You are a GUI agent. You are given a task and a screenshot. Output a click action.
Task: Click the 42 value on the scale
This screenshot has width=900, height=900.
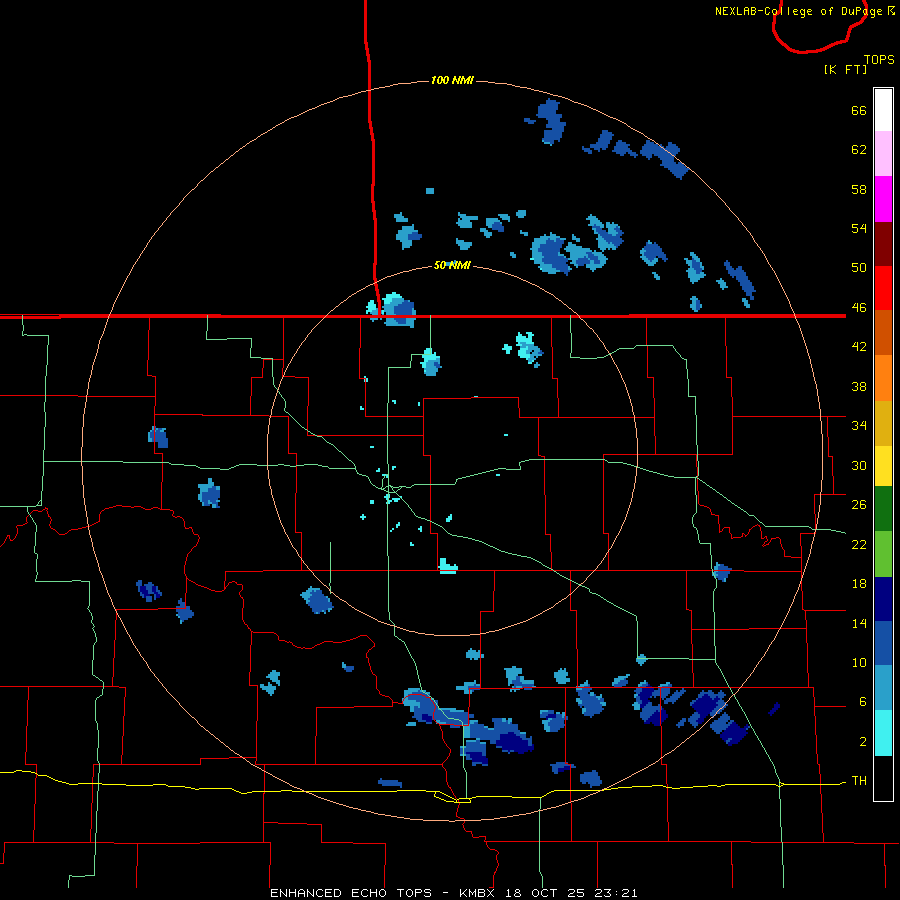point(859,347)
